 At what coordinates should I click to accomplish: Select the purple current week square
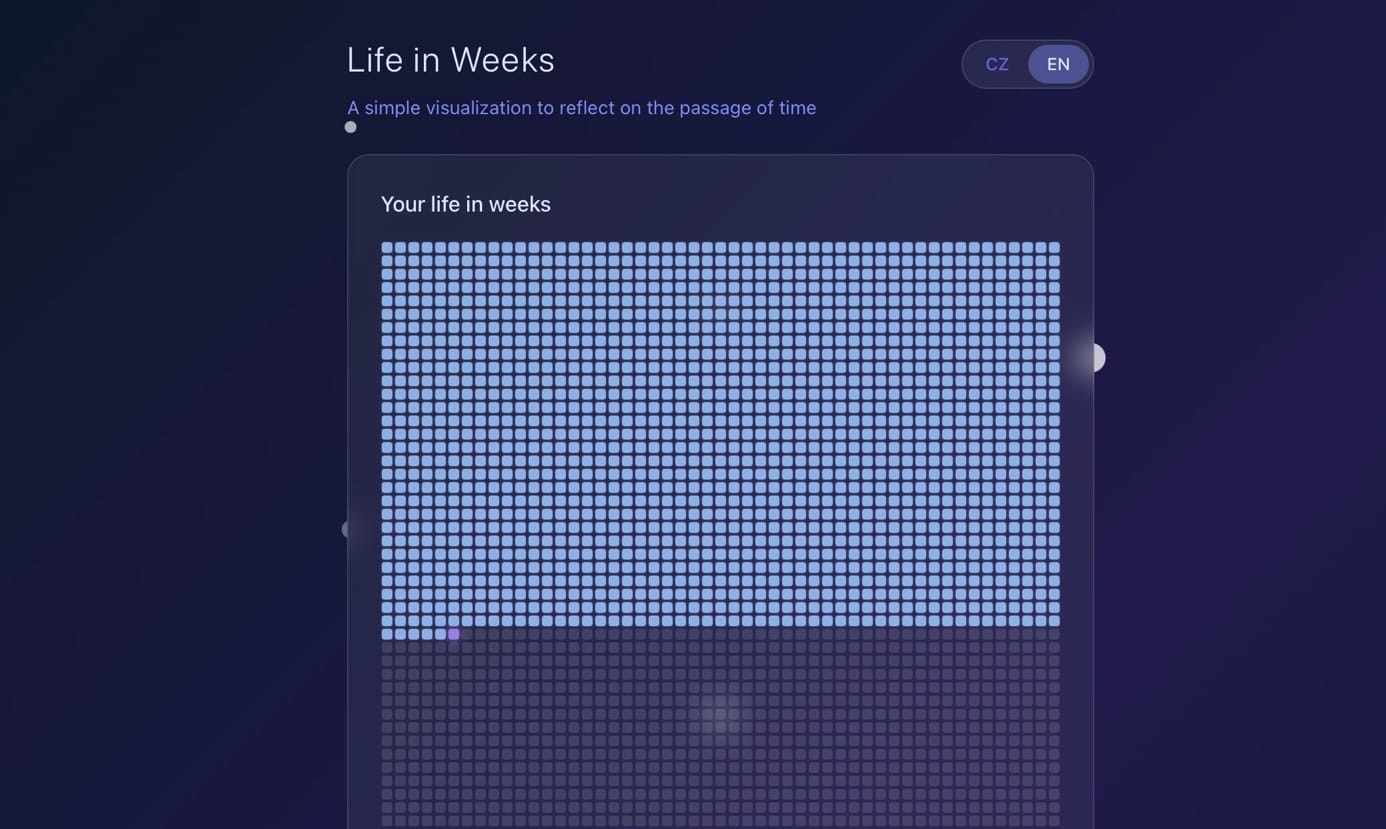pyautogui.click(x=453, y=633)
